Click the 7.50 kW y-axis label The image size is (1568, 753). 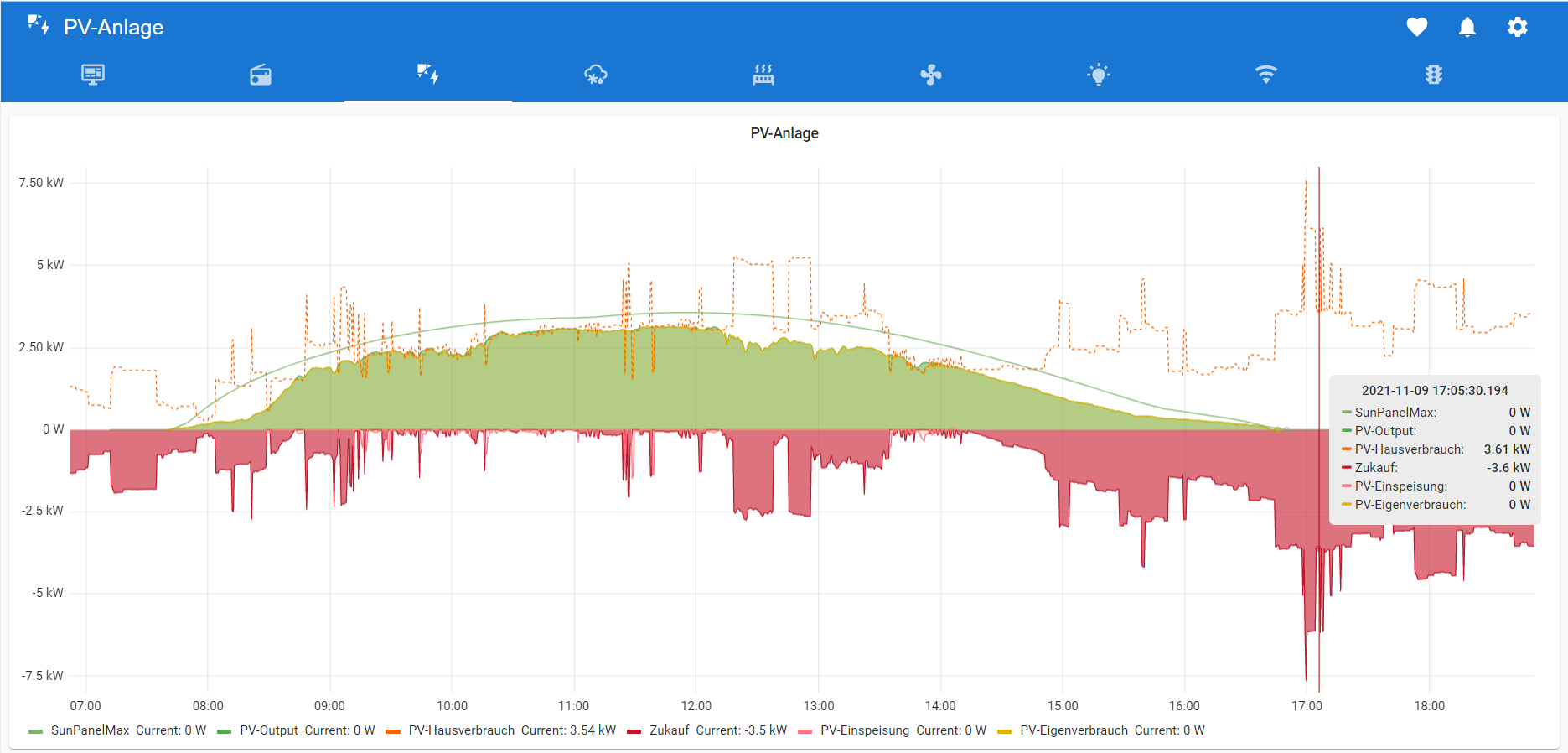pos(41,183)
